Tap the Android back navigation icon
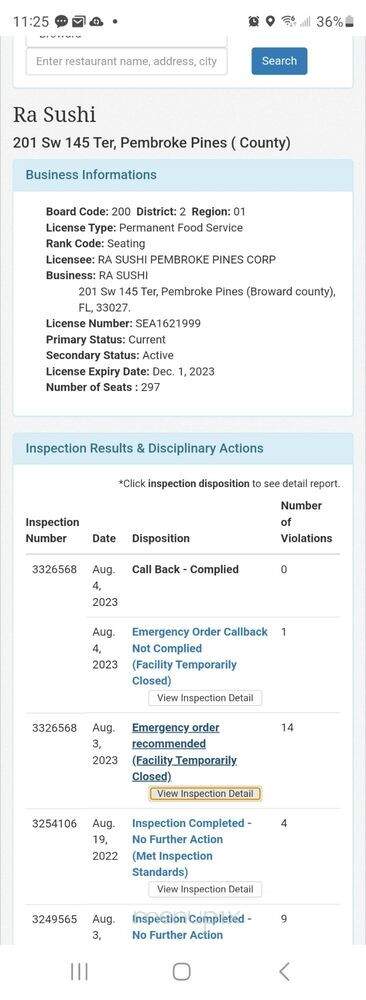 [x=284, y=971]
